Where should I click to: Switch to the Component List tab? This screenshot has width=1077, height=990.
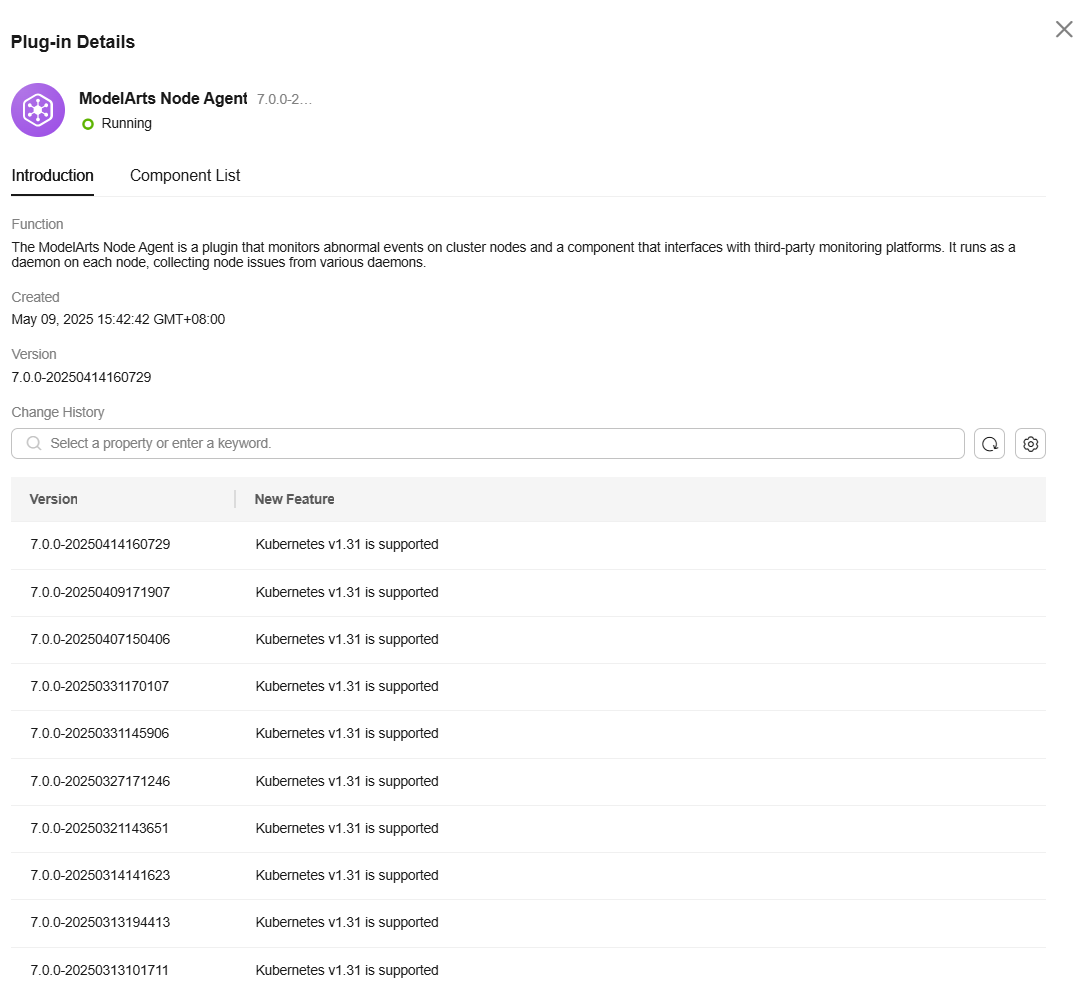[185, 176]
